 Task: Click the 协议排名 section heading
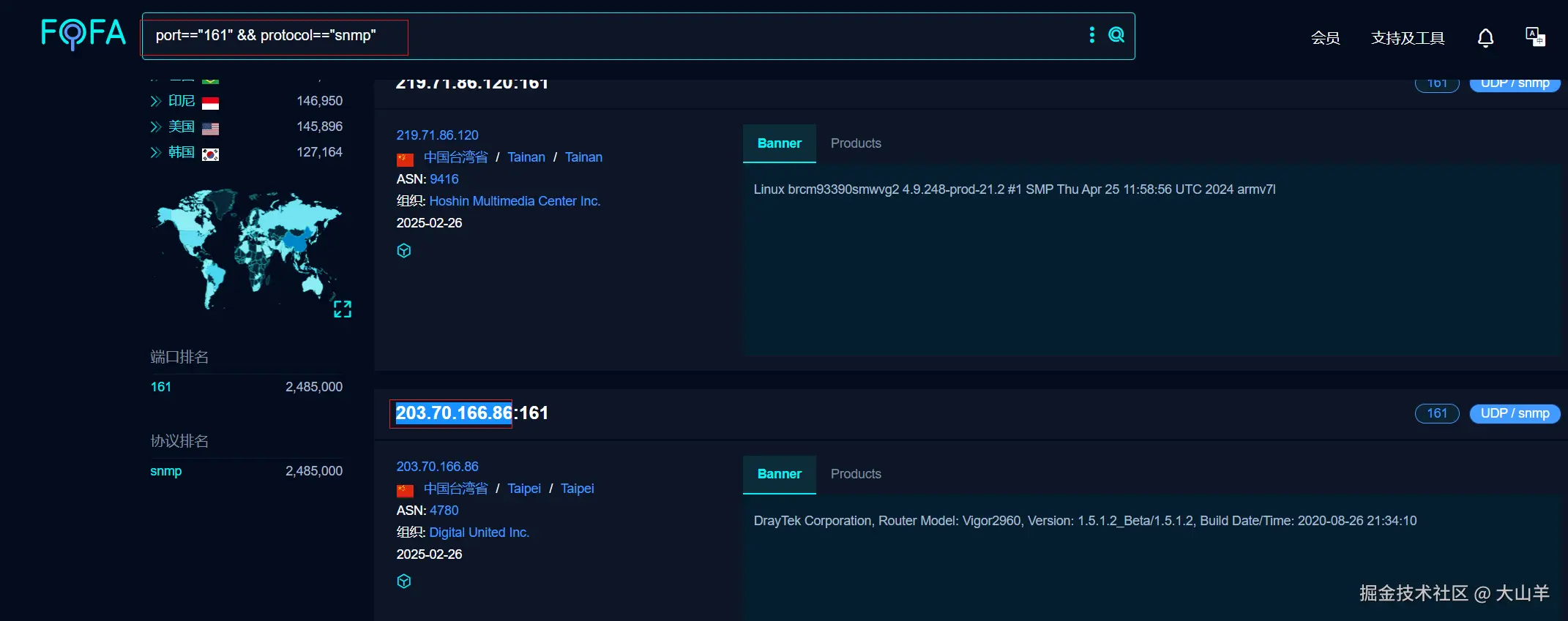pyautogui.click(x=179, y=441)
